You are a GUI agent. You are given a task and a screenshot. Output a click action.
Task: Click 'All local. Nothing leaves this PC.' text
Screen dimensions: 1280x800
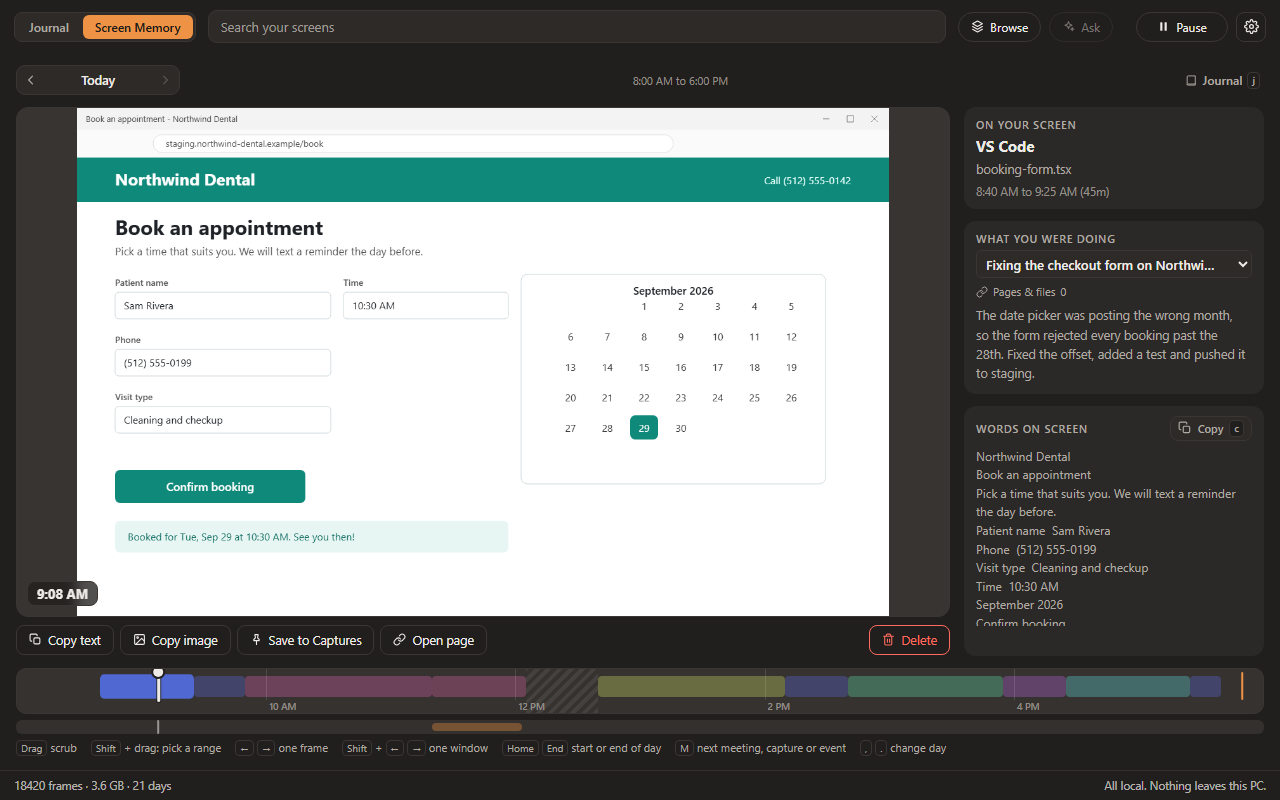(x=1185, y=786)
